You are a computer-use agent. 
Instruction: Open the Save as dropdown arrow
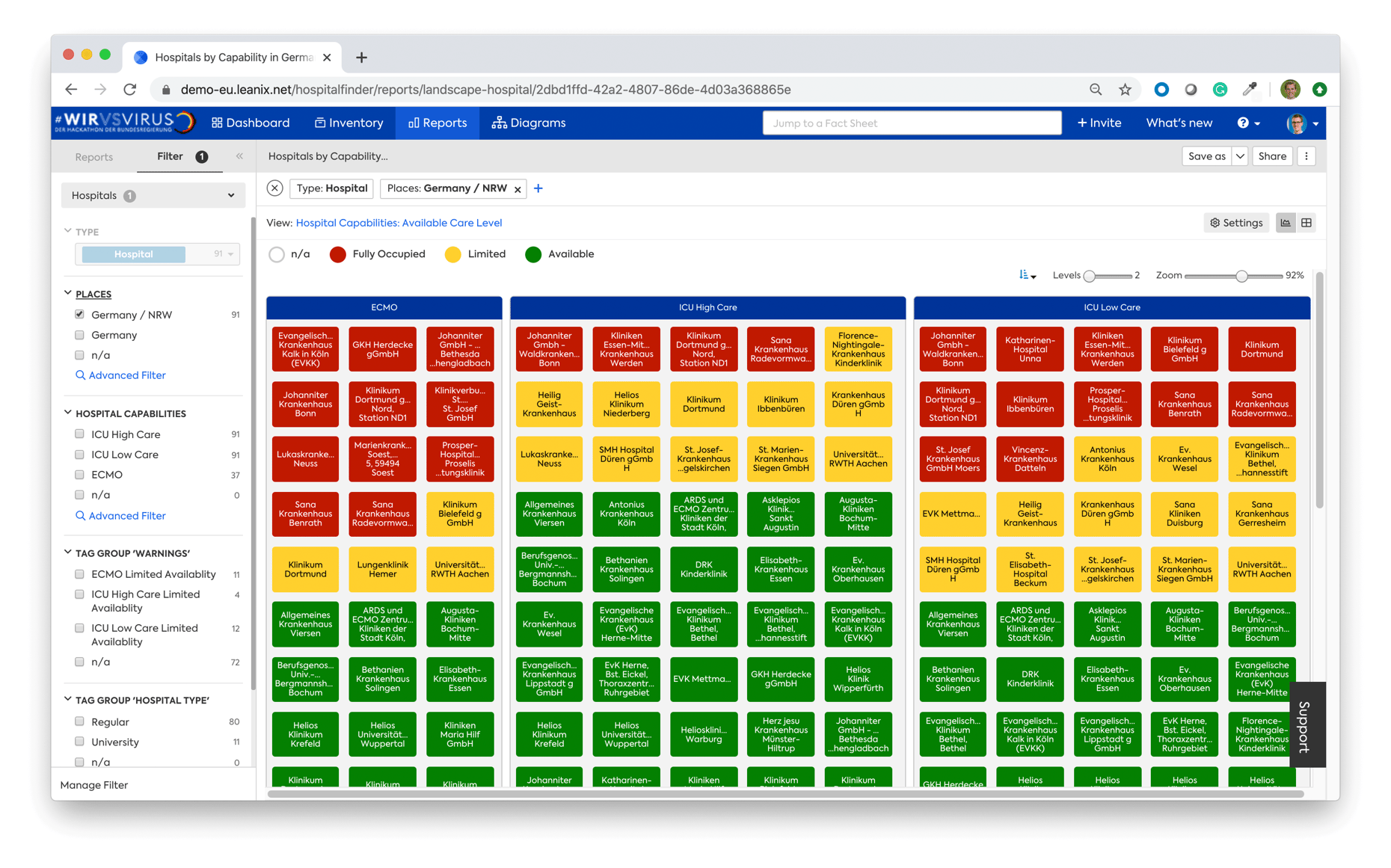click(x=1239, y=156)
